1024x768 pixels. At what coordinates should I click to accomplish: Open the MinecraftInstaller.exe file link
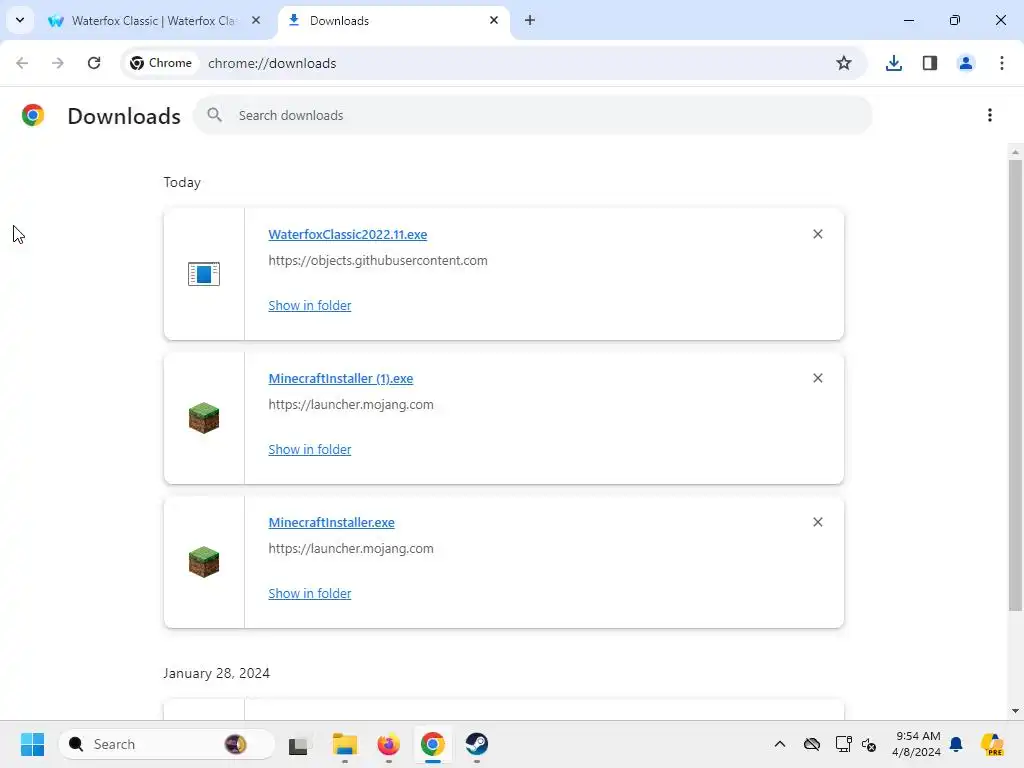point(331,522)
